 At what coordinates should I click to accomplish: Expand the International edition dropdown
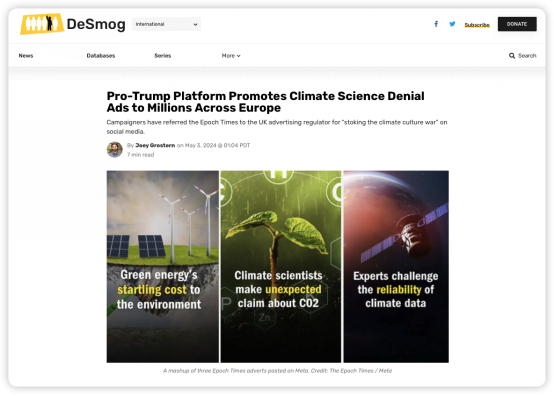(166, 24)
